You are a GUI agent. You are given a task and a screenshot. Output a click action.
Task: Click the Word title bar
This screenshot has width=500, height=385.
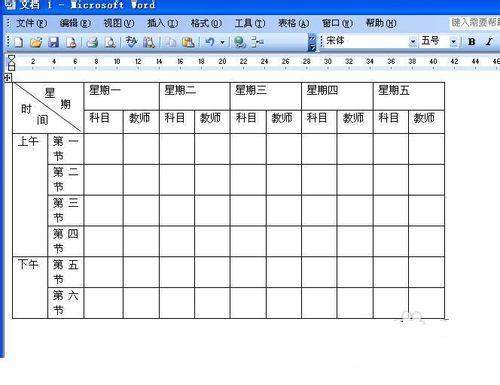pyautogui.click(x=250, y=6)
